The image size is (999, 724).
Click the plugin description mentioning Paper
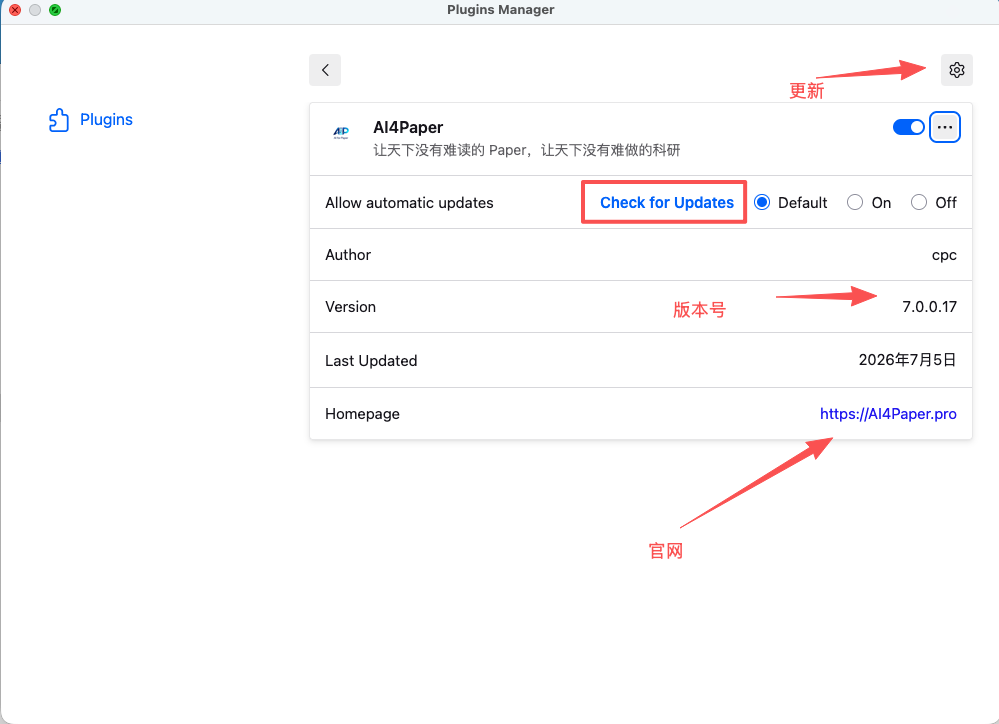pos(527,150)
